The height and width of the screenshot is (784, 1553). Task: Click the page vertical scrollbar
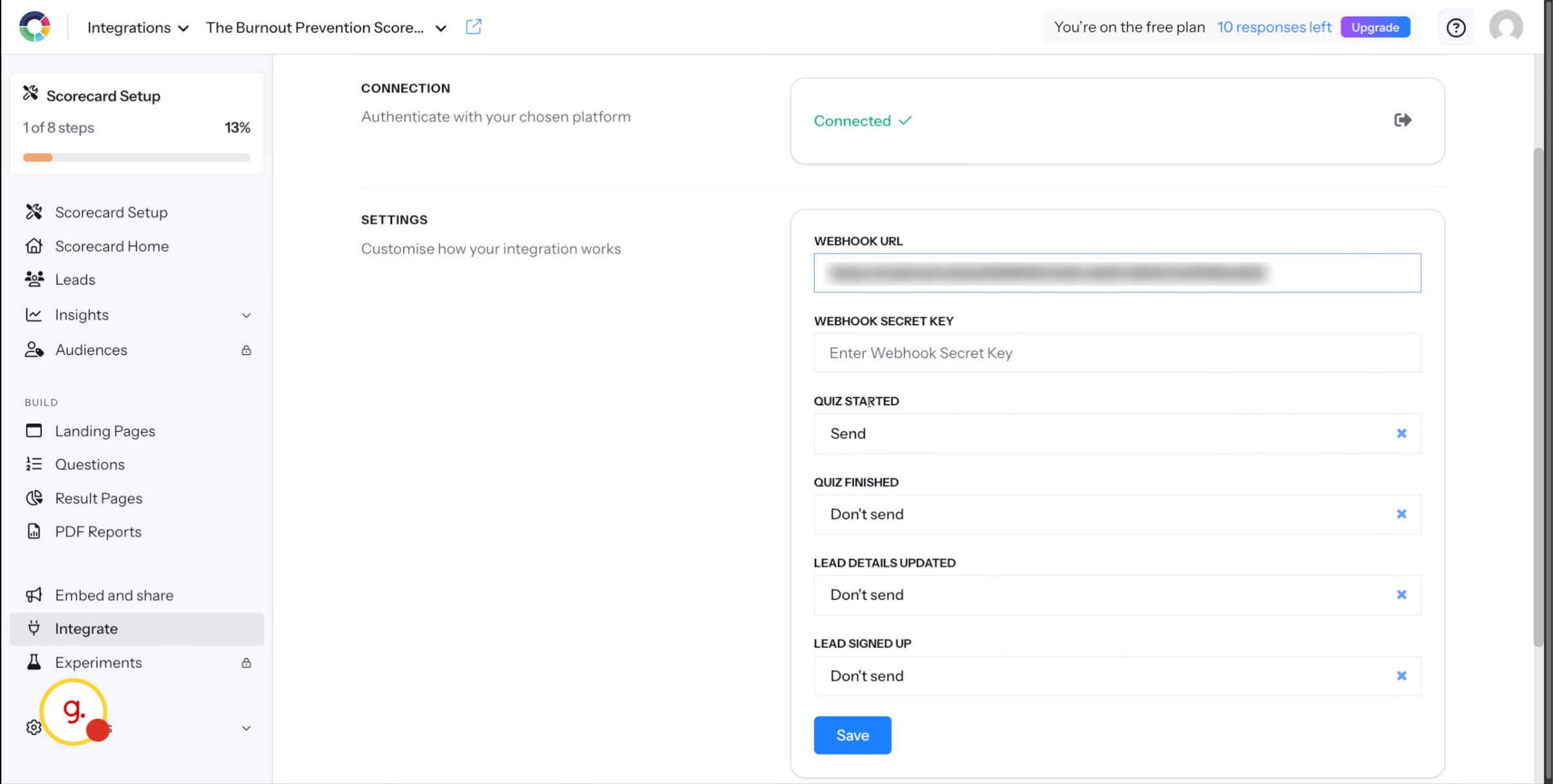coord(1539,398)
